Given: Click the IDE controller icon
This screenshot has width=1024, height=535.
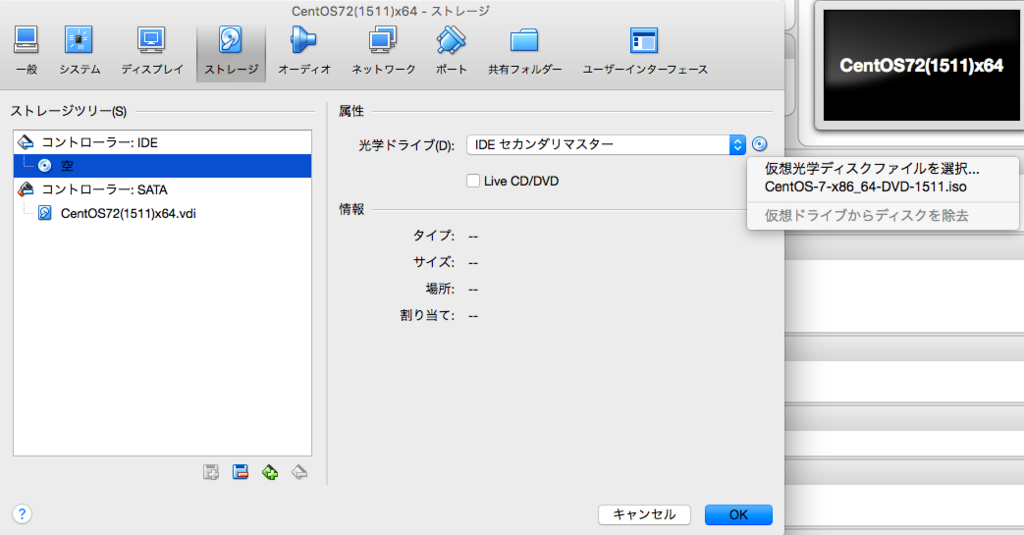Looking at the screenshot, I should (x=25, y=142).
